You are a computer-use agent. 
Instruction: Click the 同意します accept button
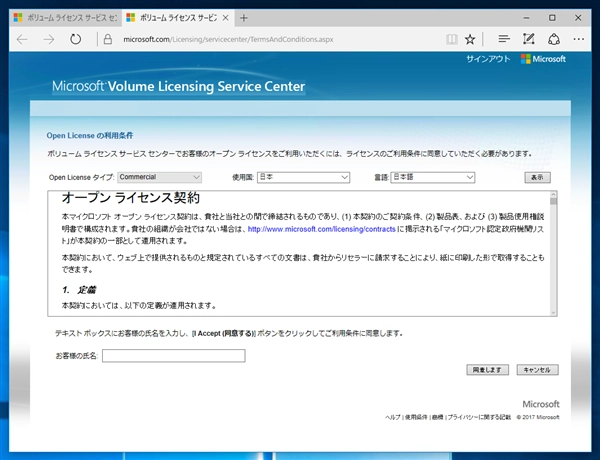point(488,370)
